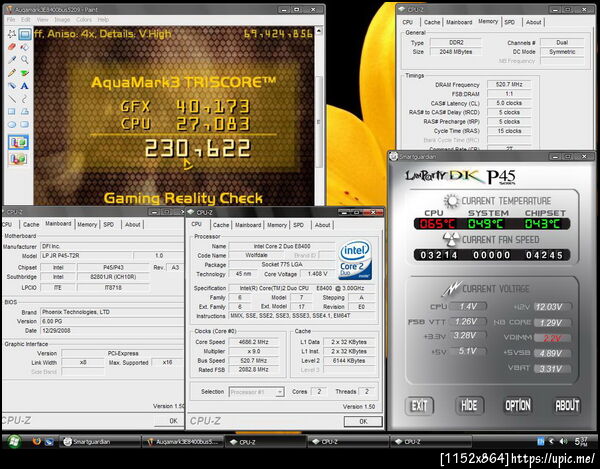Open Cache tab in motherboard CPU-Z window

(x=31, y=225)
